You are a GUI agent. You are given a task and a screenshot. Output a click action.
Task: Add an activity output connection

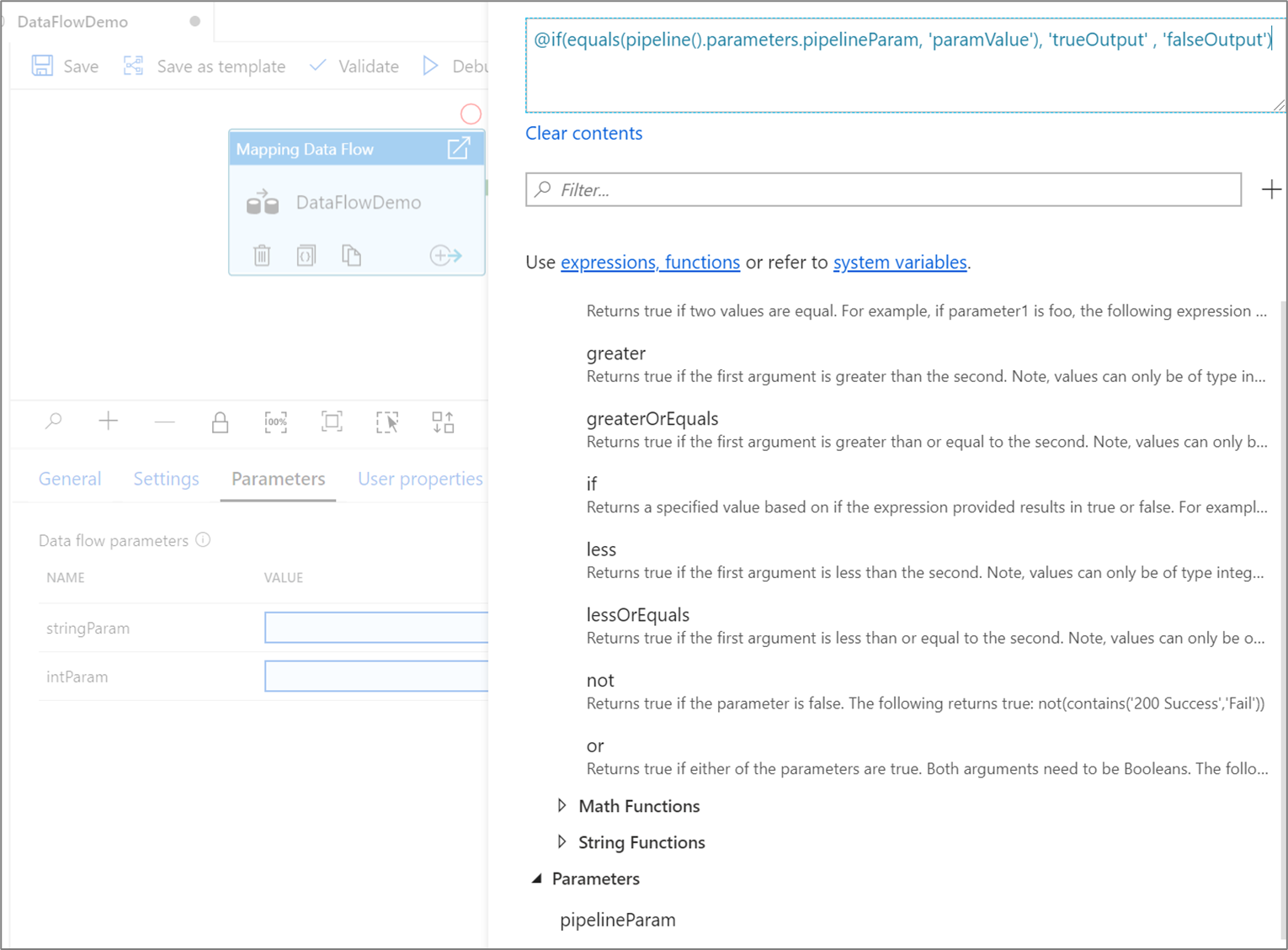(x=444, y=254)
